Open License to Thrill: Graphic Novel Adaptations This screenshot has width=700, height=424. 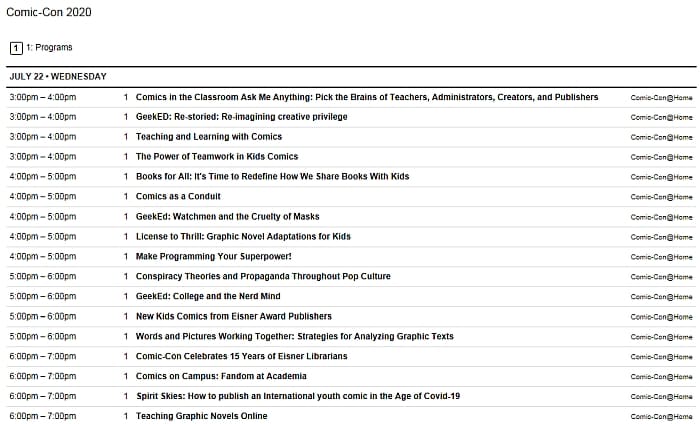243,237
